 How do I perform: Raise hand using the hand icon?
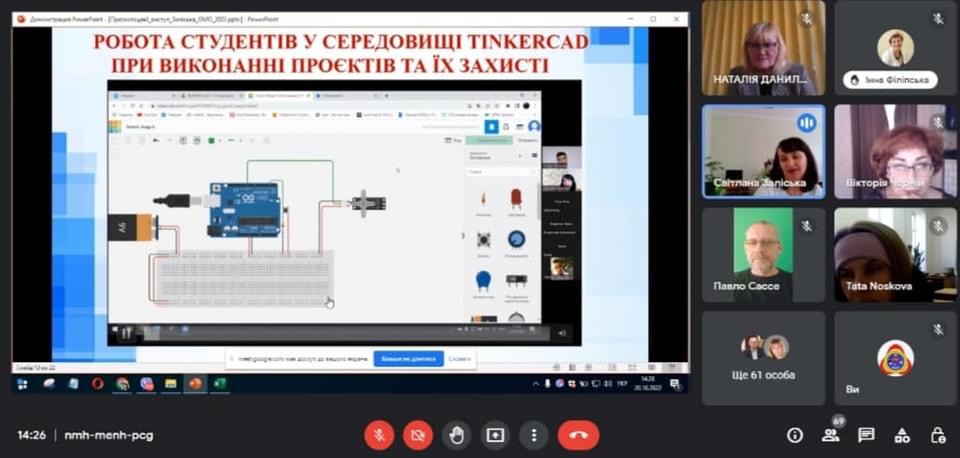point(456,435)
